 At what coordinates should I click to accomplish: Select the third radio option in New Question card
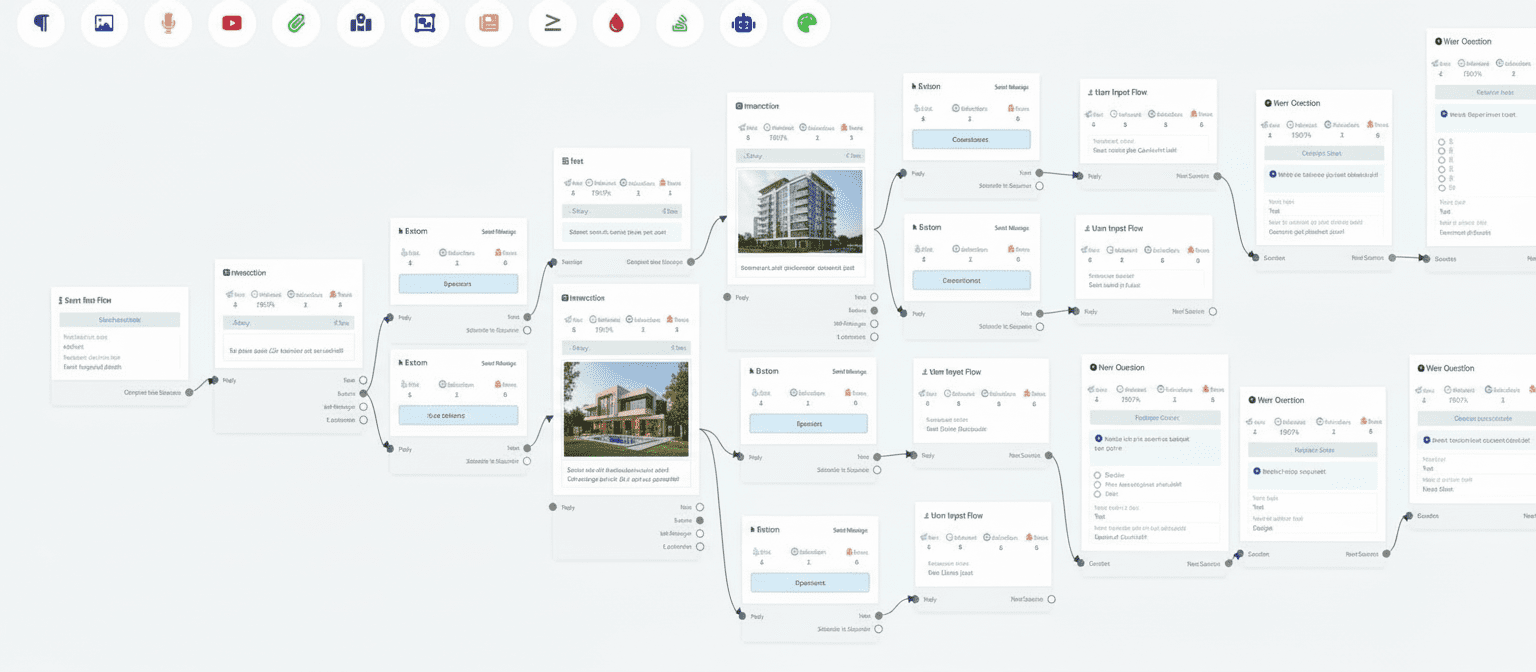[x=1099, y=494]
